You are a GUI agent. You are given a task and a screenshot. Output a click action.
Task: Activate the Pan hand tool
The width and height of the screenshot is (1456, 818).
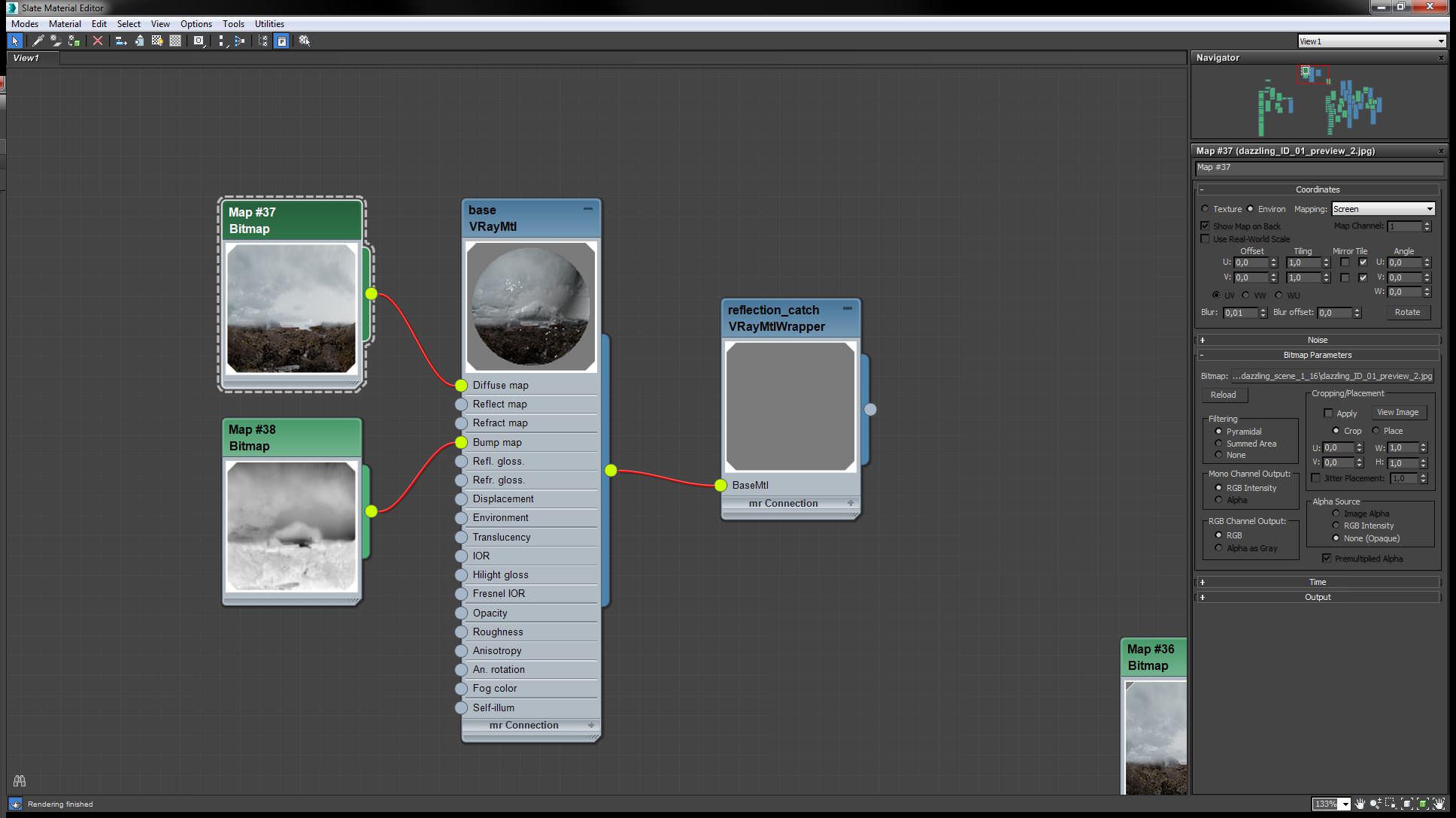click(1360, 804)
